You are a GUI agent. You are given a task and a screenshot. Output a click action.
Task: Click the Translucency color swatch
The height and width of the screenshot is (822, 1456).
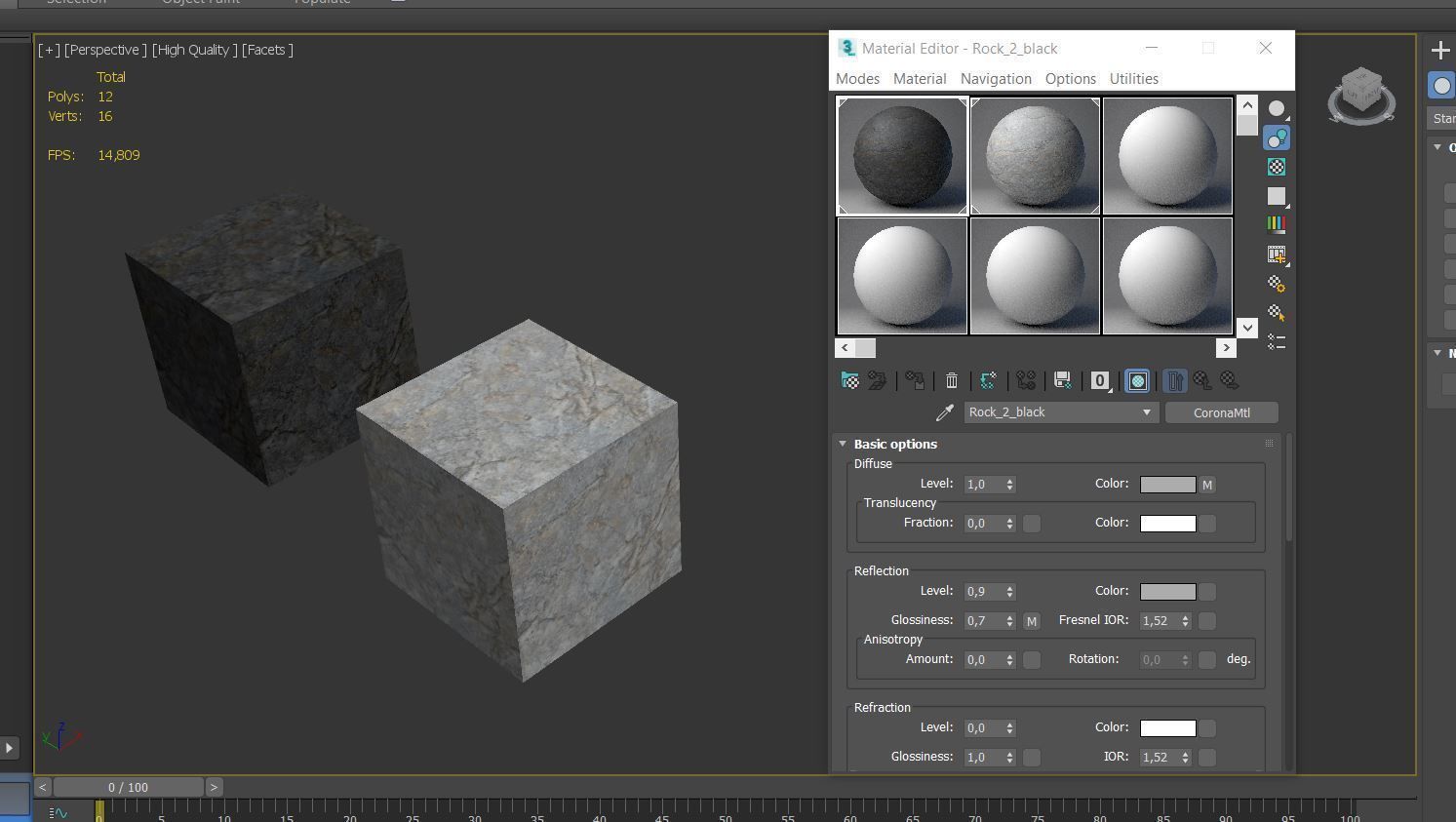1167,524
